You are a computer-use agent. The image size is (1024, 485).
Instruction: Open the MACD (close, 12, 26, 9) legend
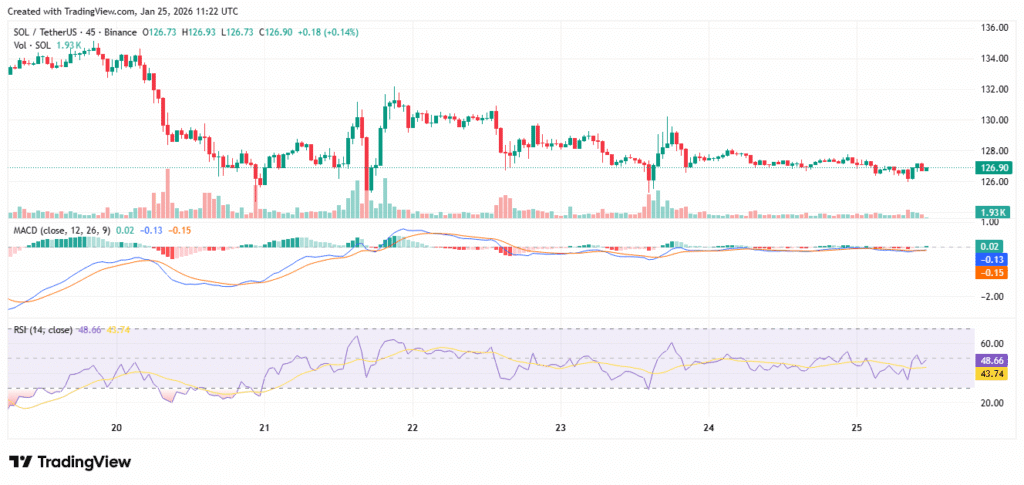59,231
